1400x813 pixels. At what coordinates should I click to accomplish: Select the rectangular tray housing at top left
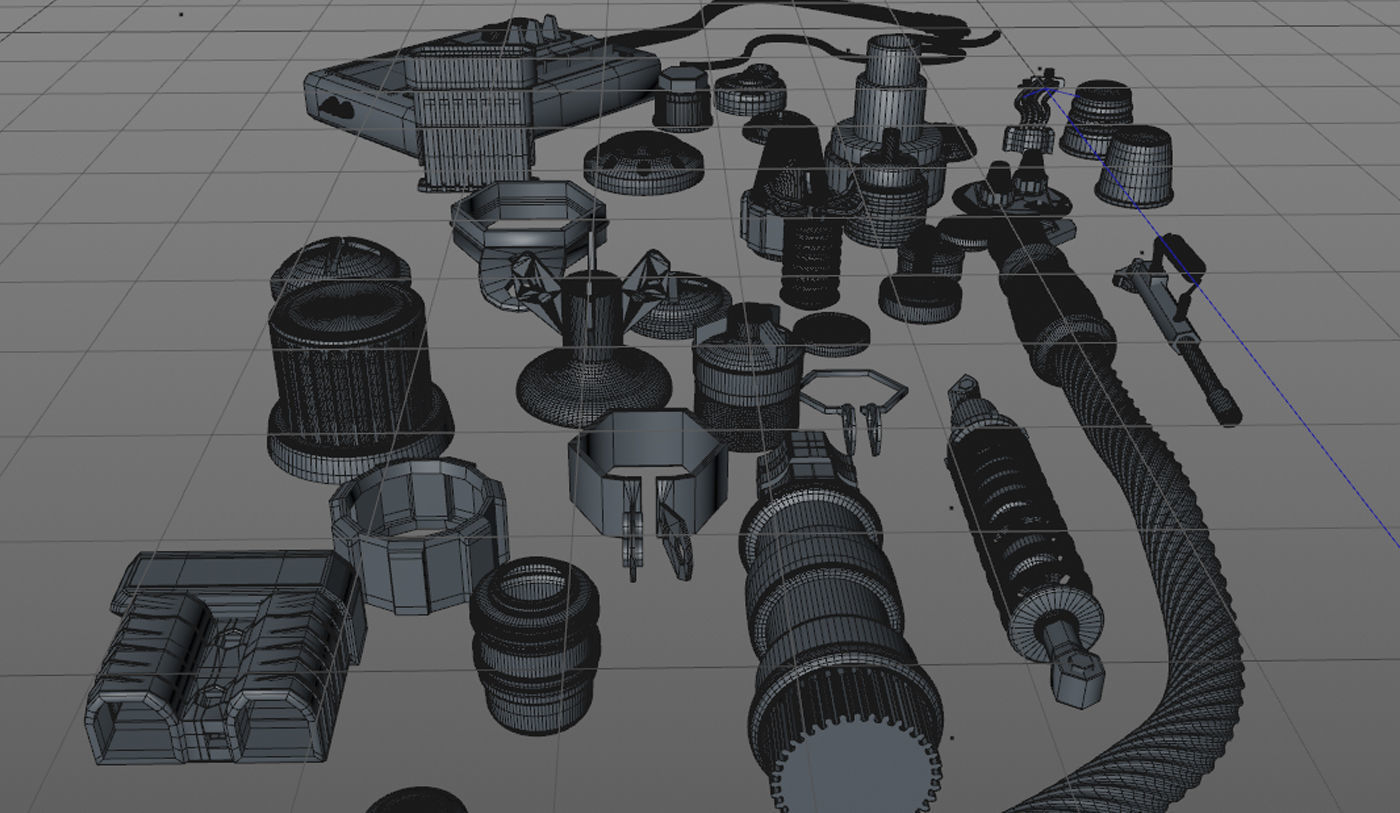point(480,100)
